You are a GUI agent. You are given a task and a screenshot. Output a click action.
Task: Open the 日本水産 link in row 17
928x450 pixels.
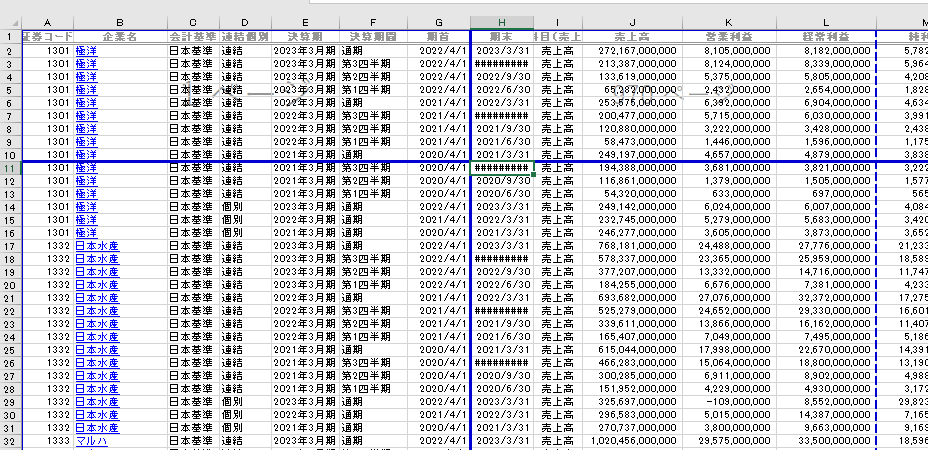[98, 246]
